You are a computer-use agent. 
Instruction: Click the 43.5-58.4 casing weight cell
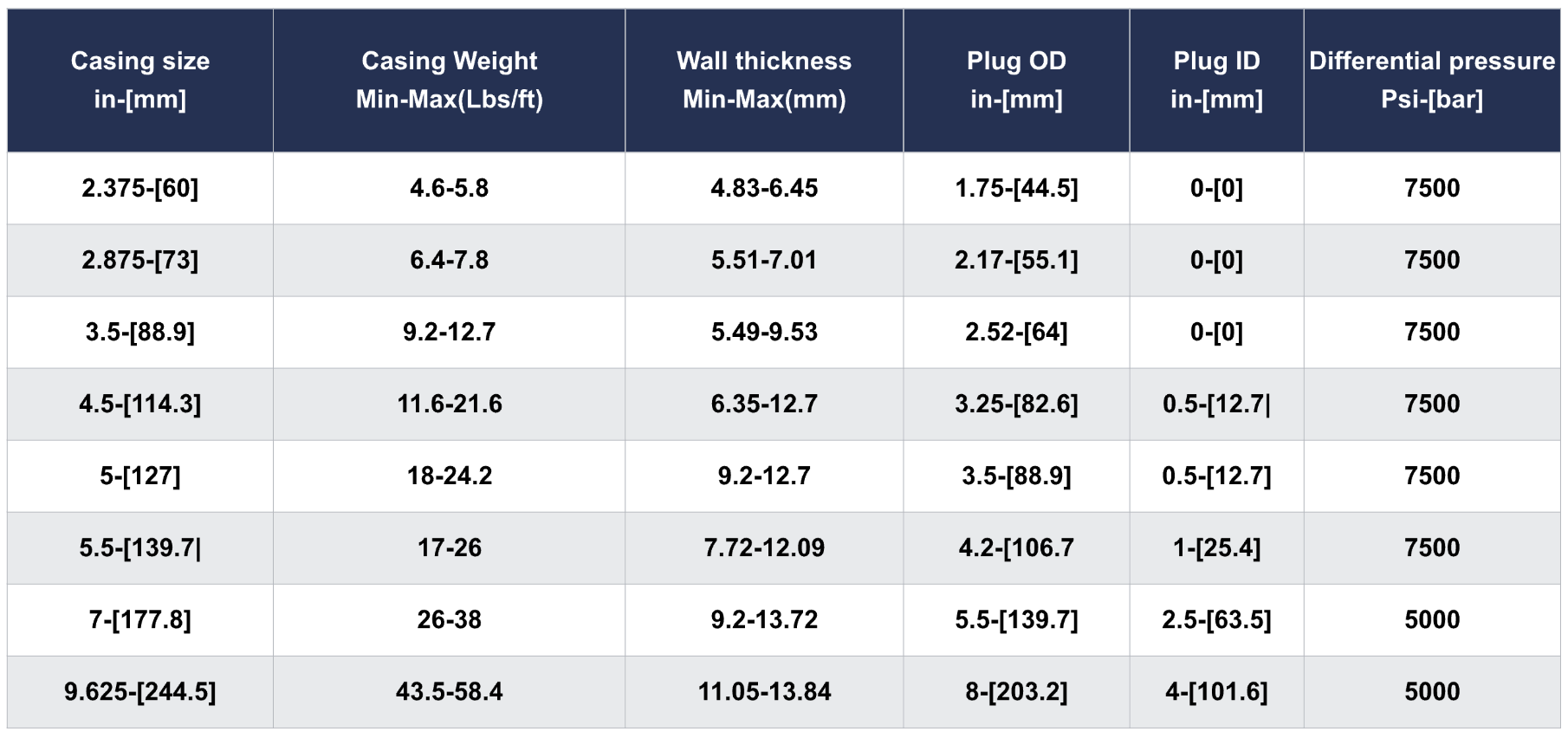coord(450,691)
